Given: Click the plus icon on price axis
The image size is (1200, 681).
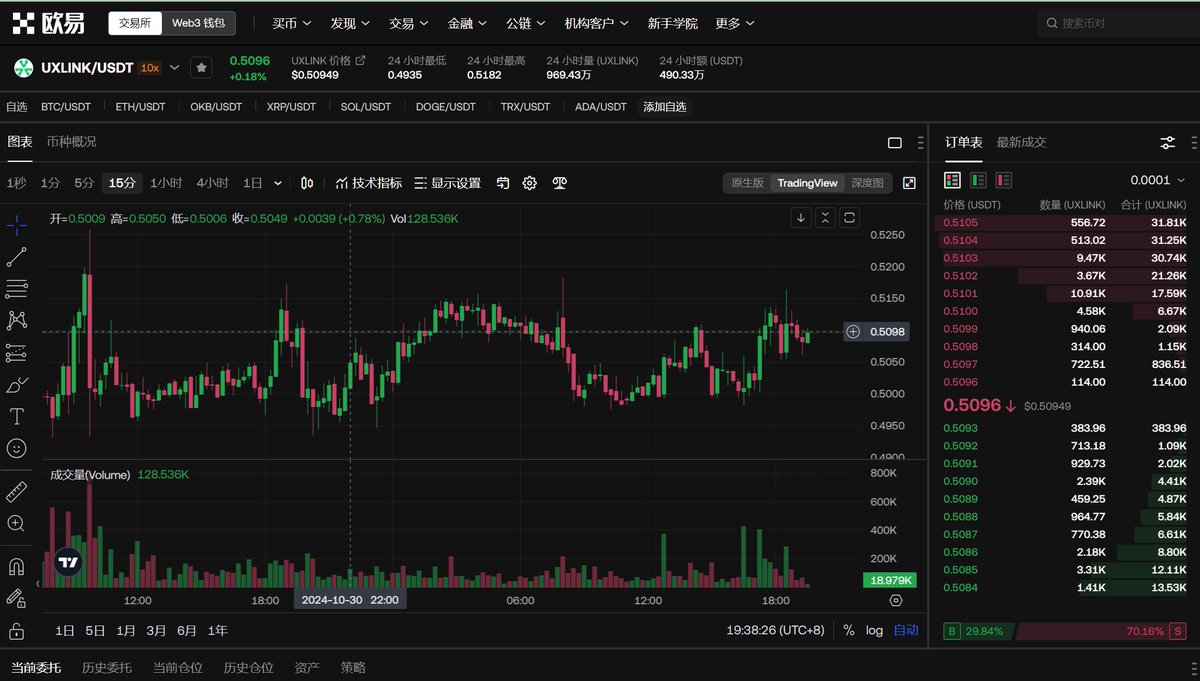Looking at the screenshot, I should (x=853, y=331).
